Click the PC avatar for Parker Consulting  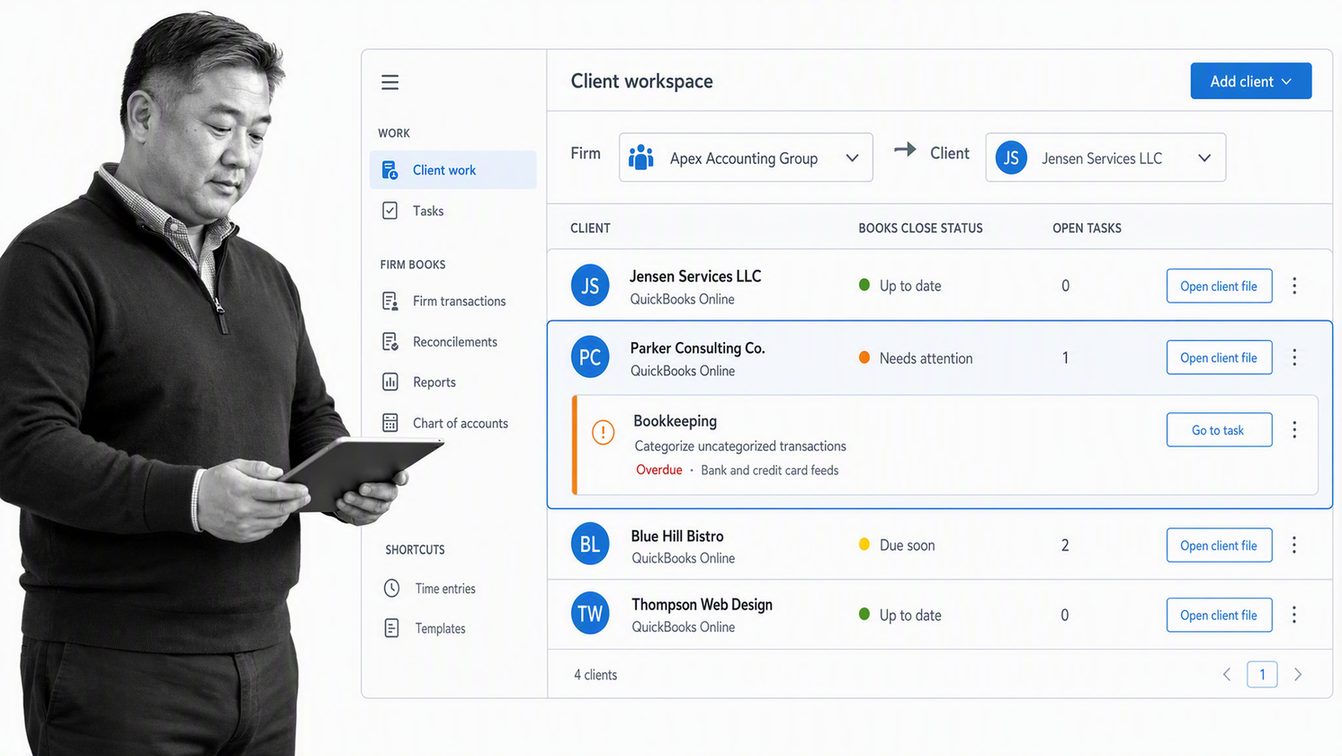[x=590, y=358]
